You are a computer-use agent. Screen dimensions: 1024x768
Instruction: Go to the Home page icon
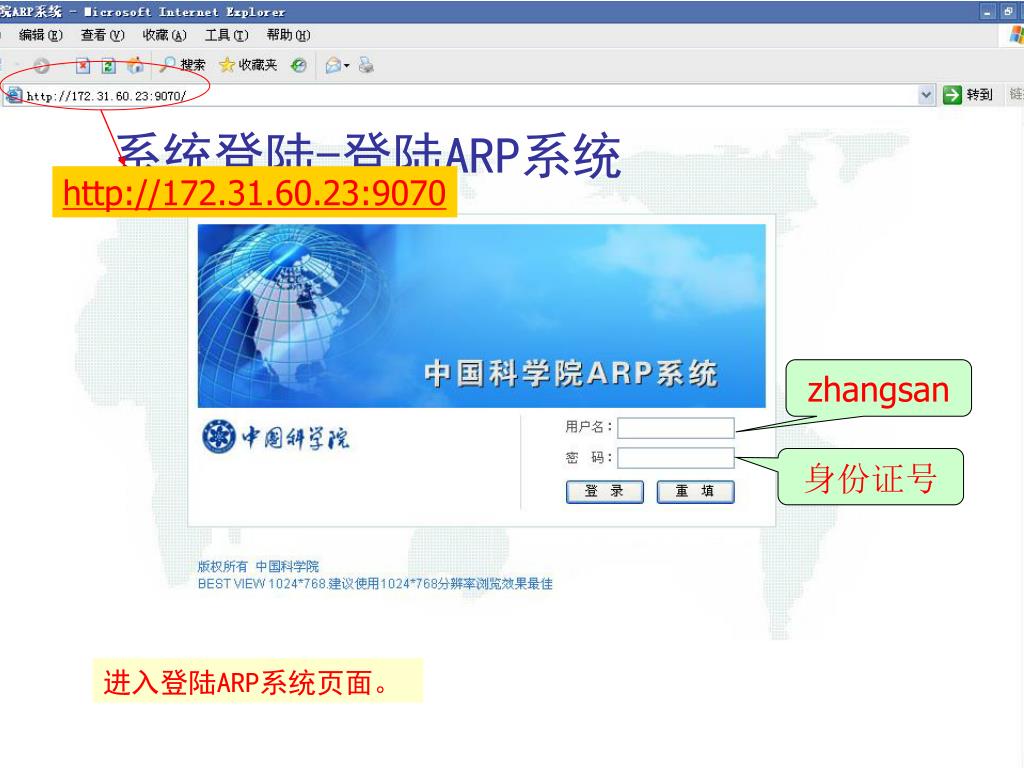click(135, 65)
